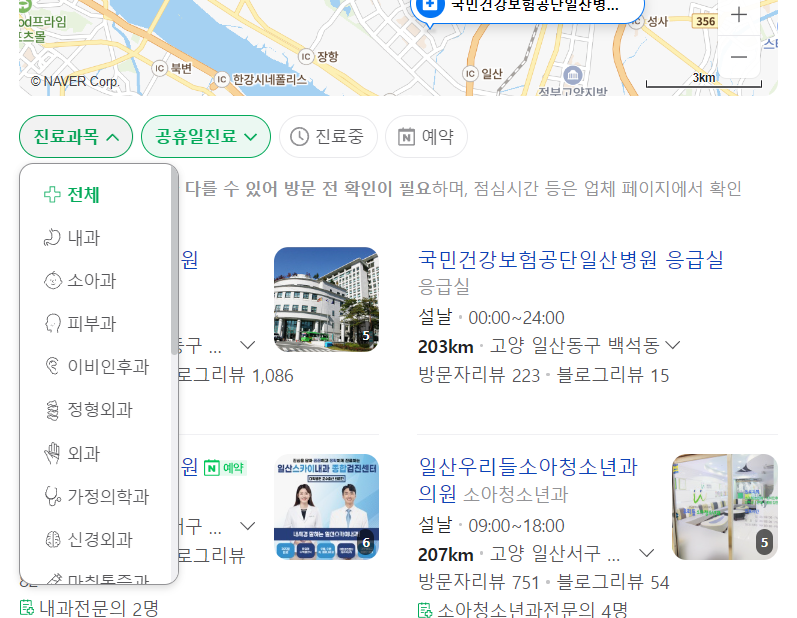Click the Naver calendar icon in 예약 filter
This screenshot has height=618, width=797.
406,137
